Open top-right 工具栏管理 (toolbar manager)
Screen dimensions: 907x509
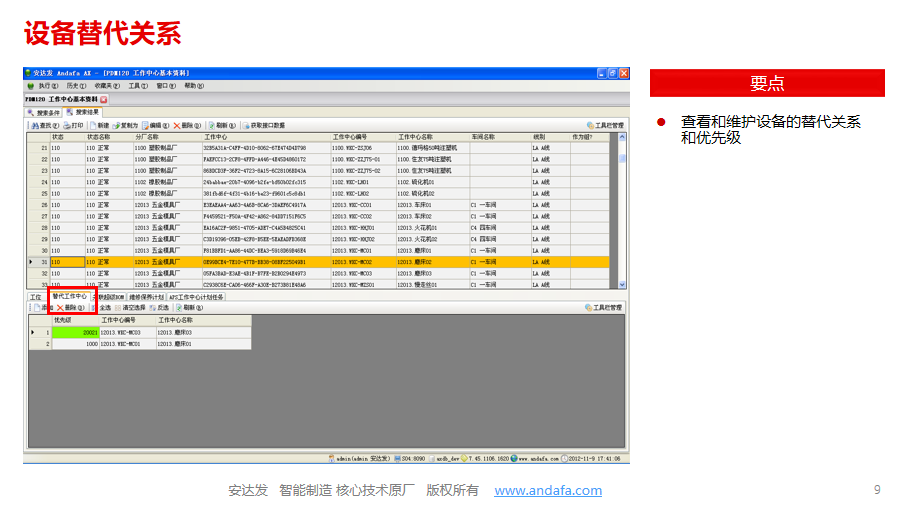605,126
